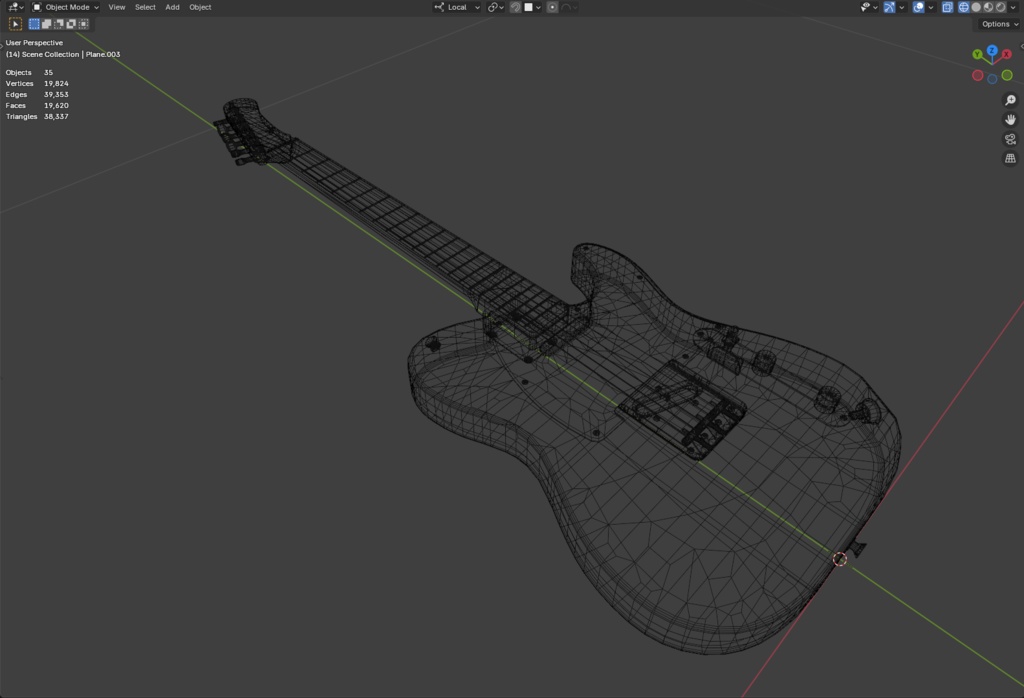The image size is (1024, 698).
Task: Click the Scene Collection | Plane.003 label
Action: click(63, 55)
